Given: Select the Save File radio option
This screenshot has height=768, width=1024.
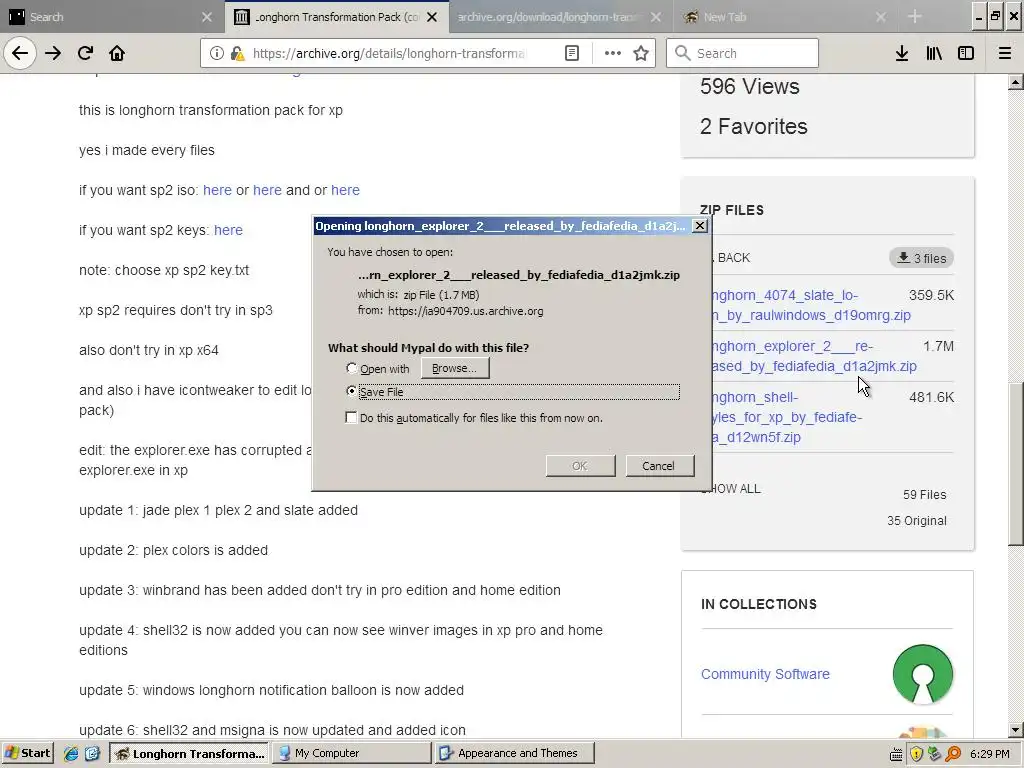Looking at the screenshot, I should [x=351, y=391].
